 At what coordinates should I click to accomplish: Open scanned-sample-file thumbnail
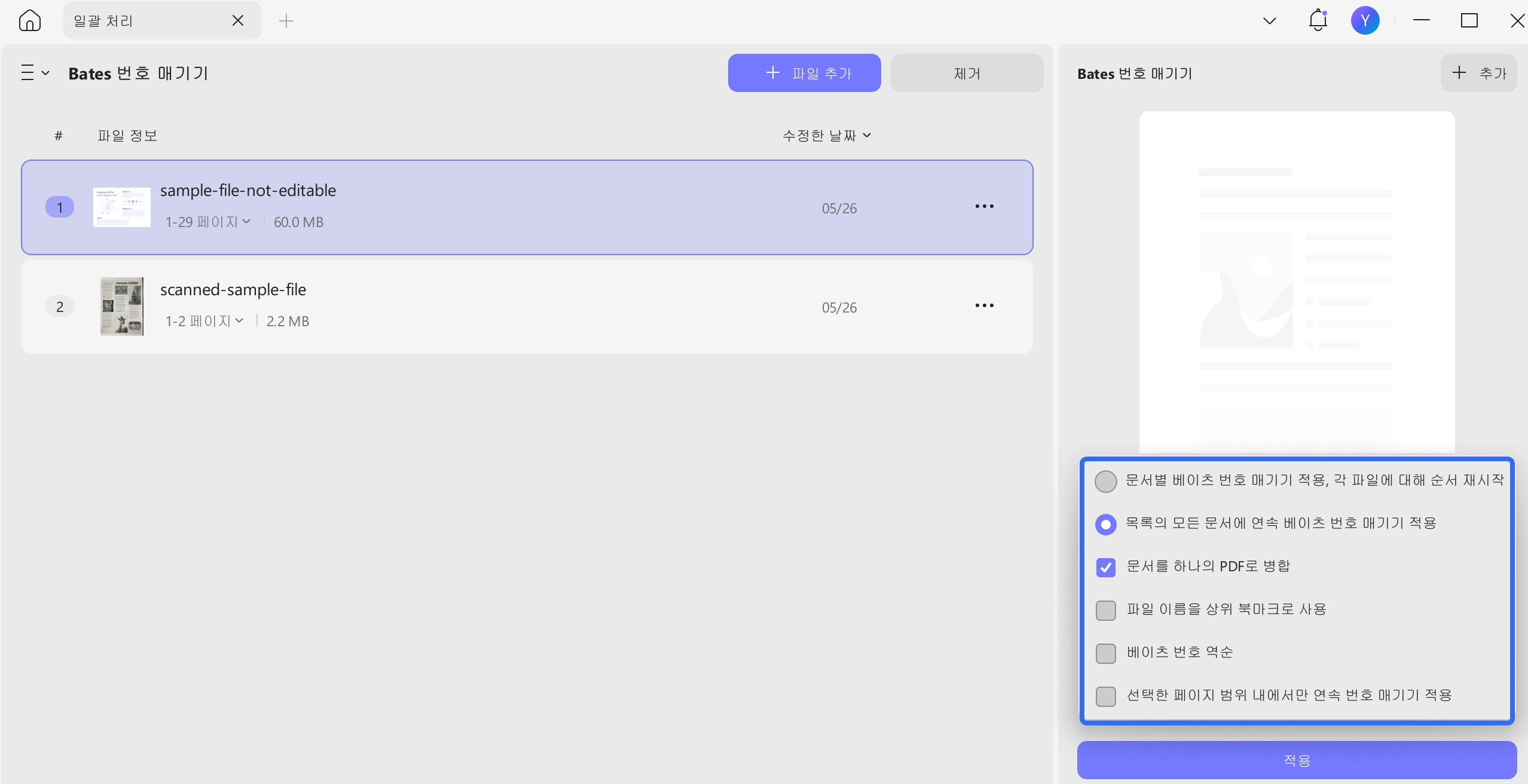click(x=122, y=307)
